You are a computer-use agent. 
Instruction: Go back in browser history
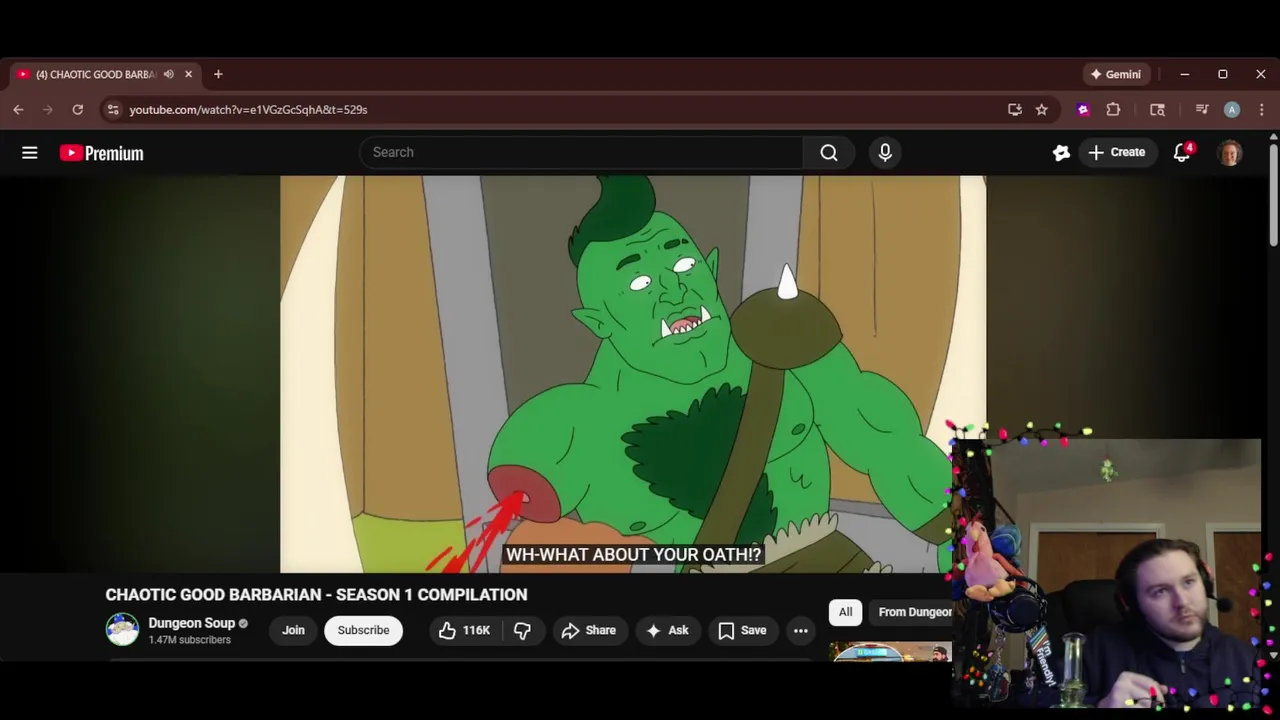tap(18, 109)
